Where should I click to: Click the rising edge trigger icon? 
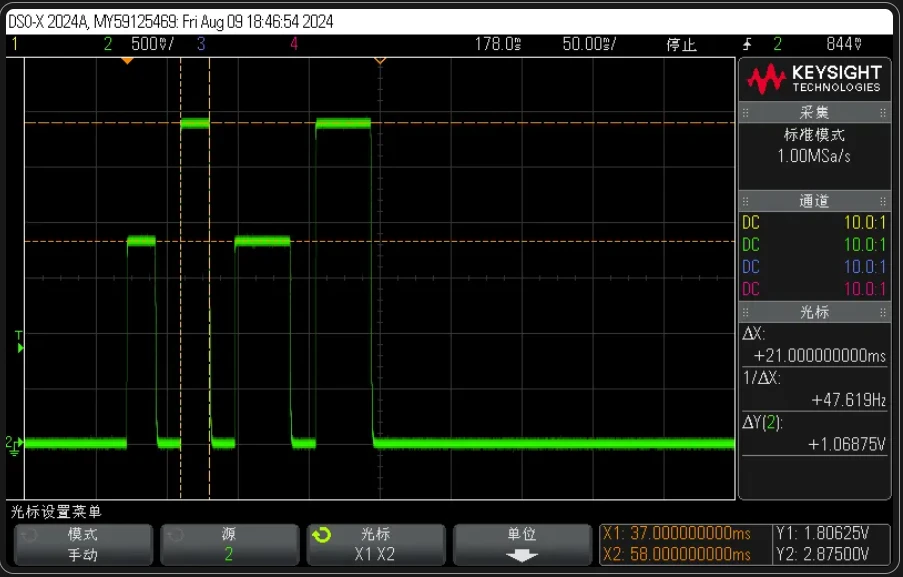pos(747,44)
